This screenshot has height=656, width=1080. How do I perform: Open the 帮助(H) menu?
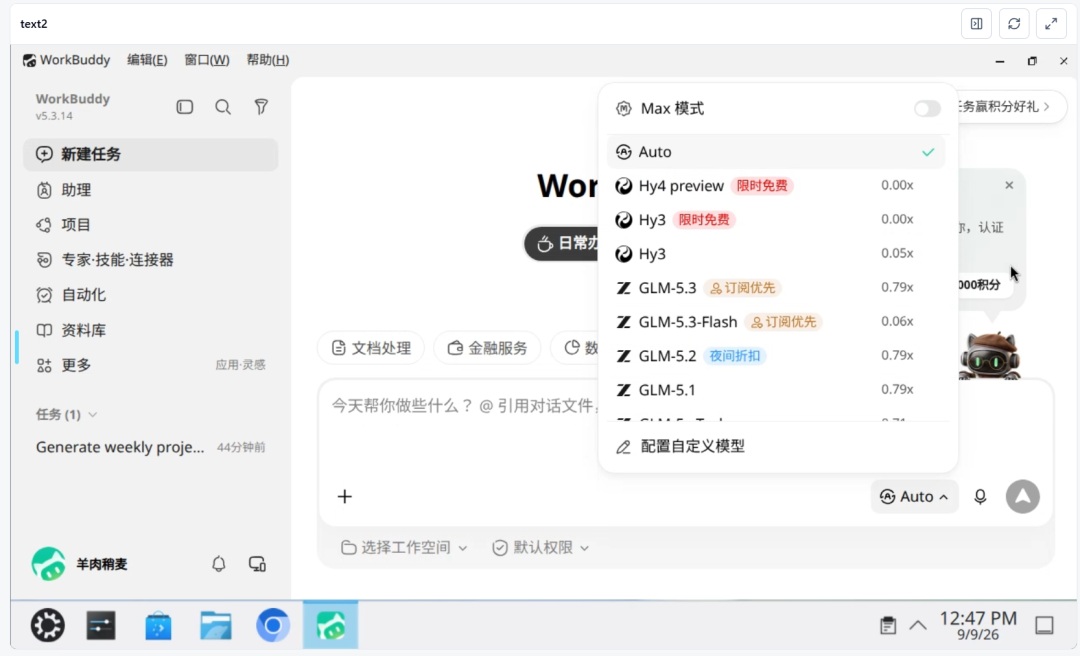[x=268, y=60]
